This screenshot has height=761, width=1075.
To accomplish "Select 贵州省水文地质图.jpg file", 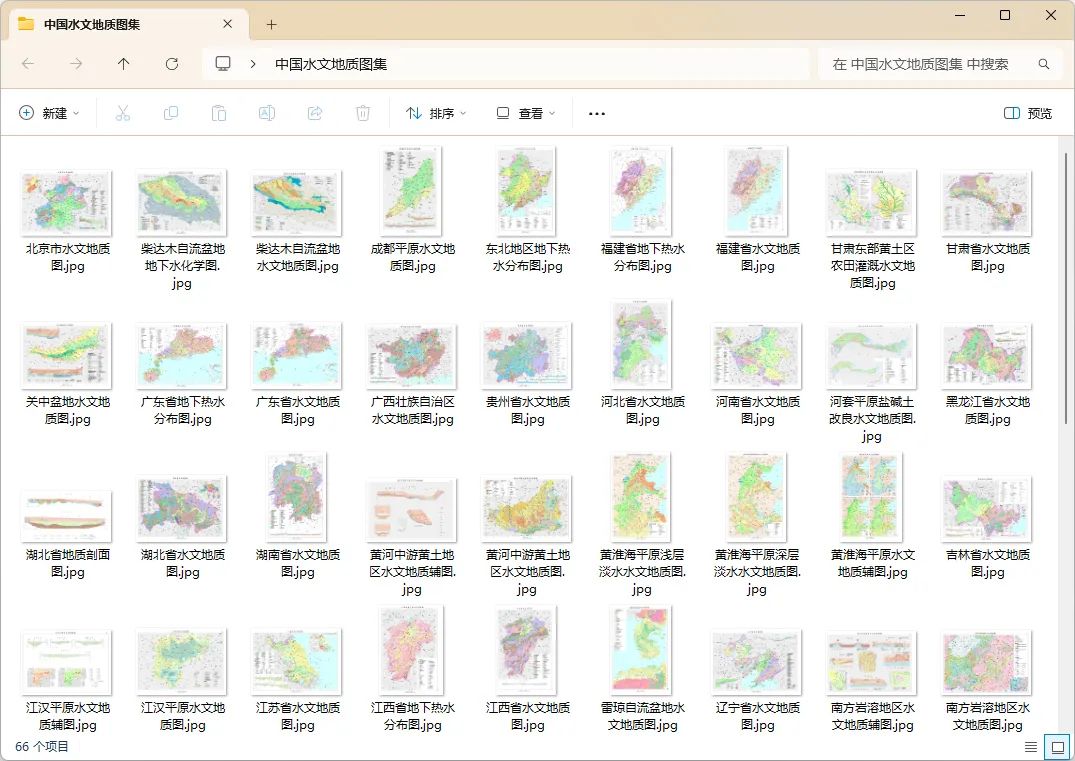I will coord(528,374).
